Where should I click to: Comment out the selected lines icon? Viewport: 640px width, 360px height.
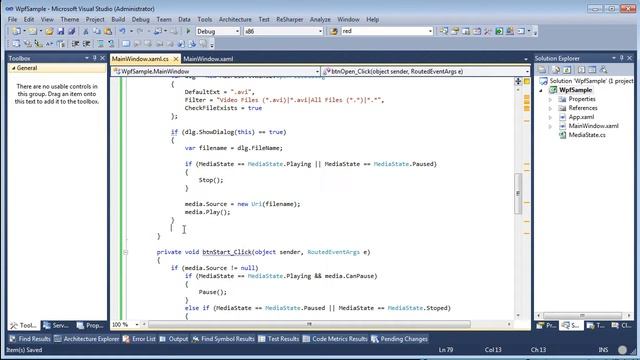coord(100,44)
